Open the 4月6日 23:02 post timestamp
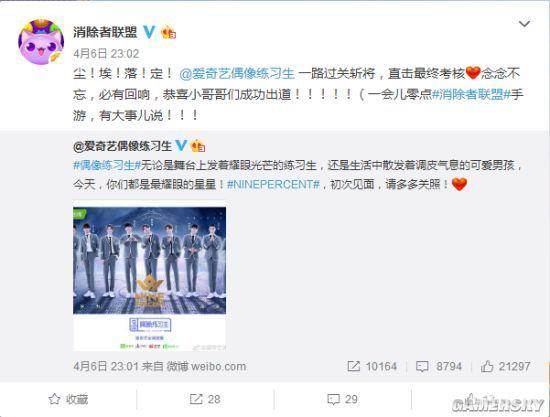 [x=106, y=54]
